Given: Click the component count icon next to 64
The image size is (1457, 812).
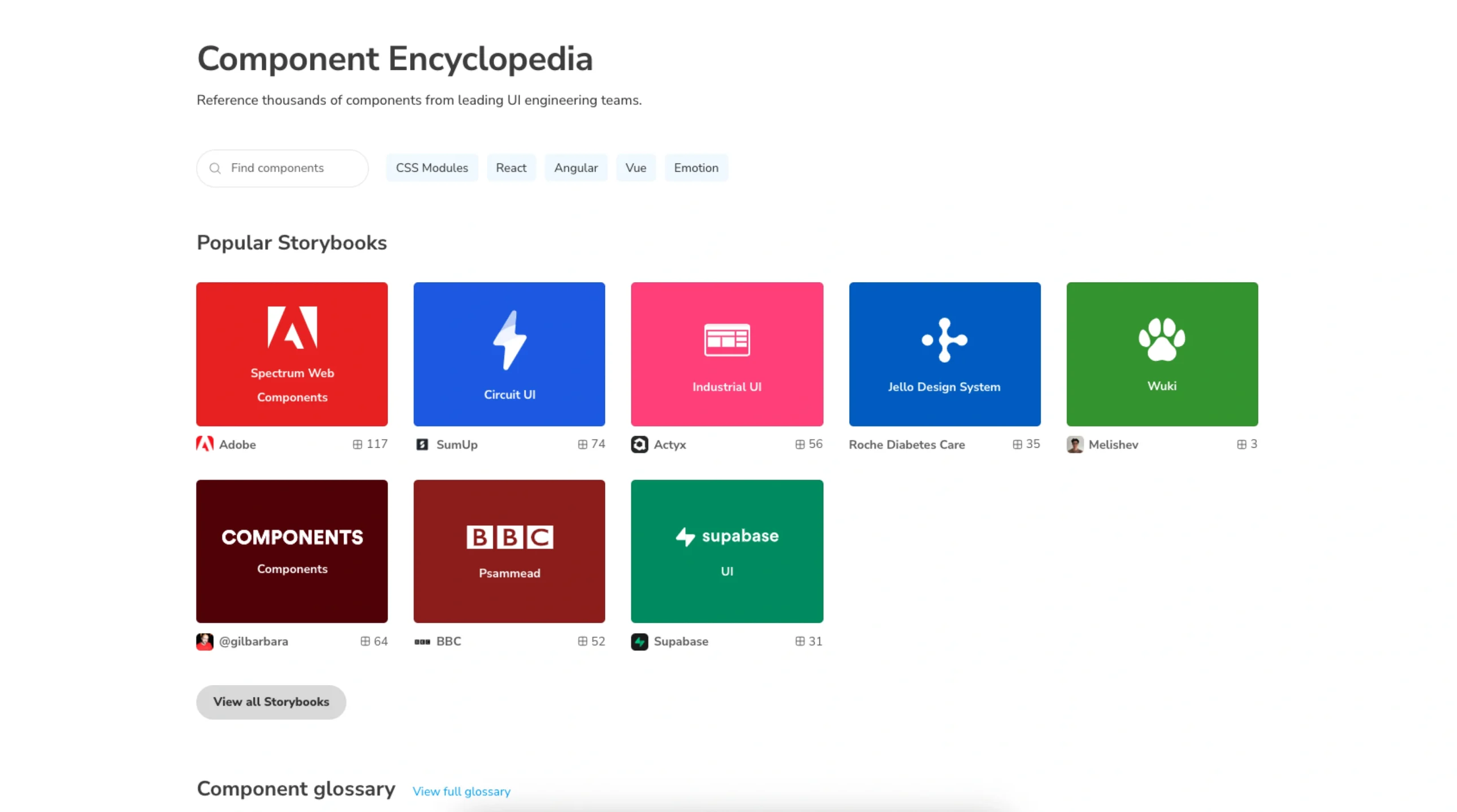Looking at the screenshot, I should coord(365,641).
